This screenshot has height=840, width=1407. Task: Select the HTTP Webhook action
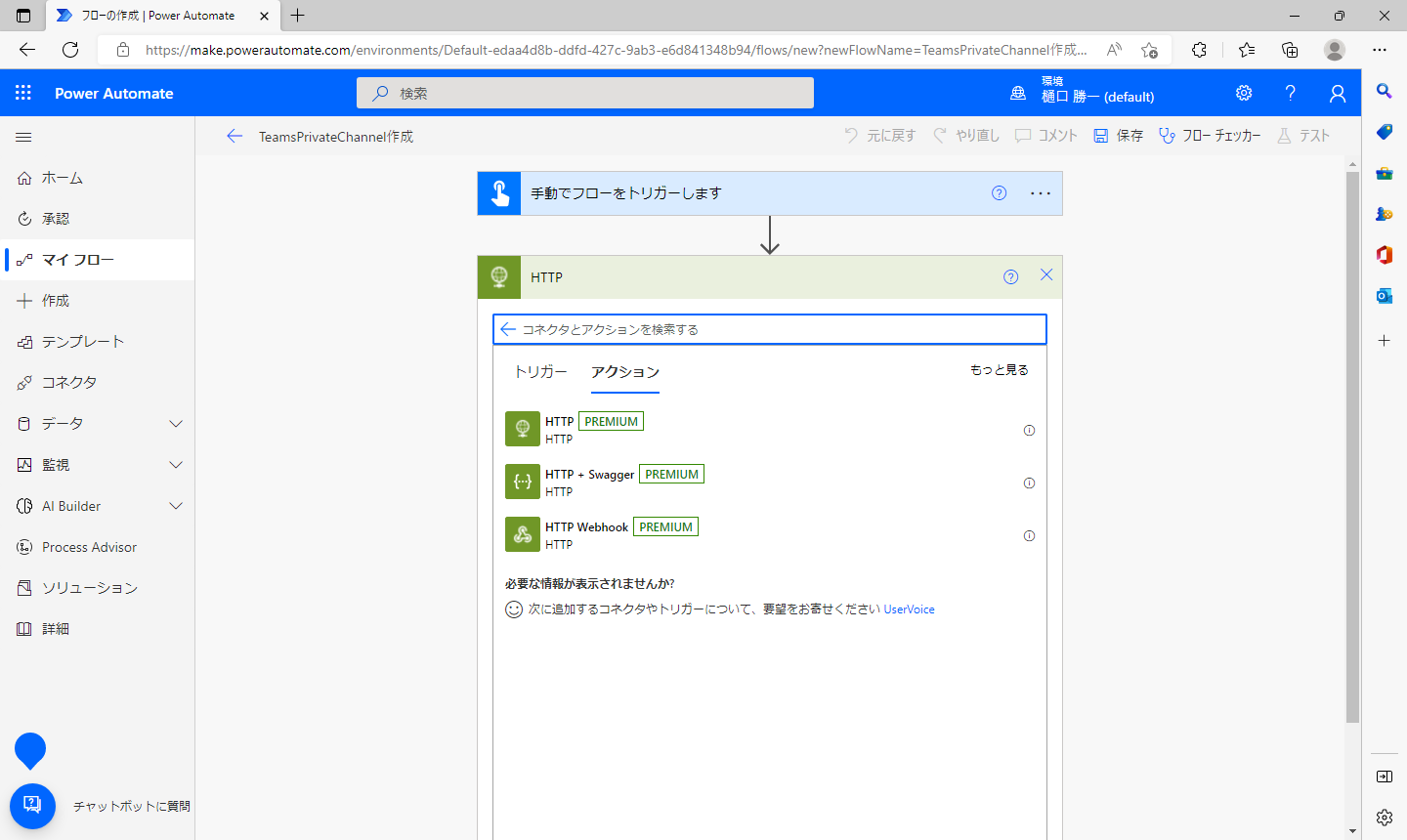(770, 535)
